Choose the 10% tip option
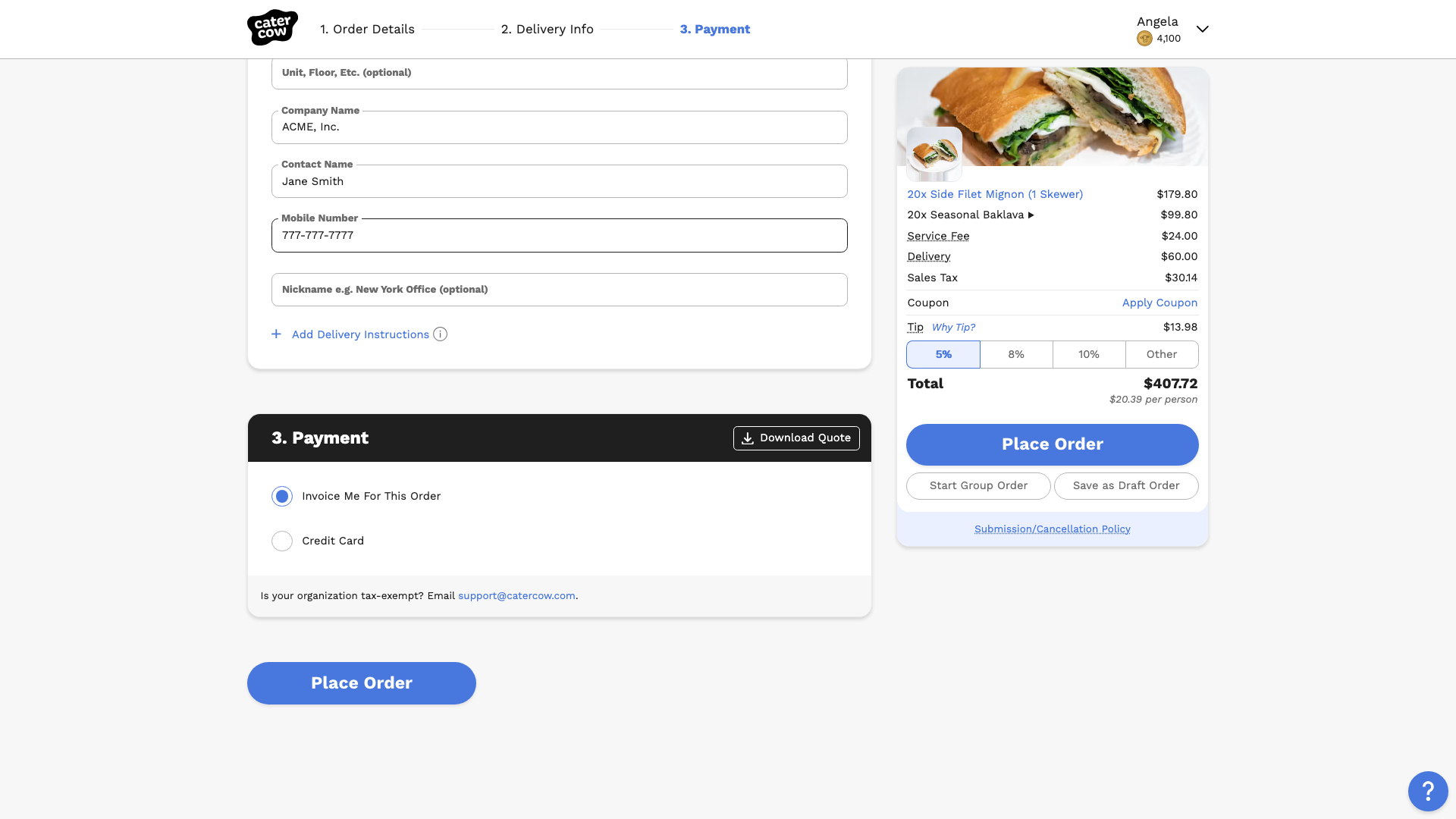The height and width of the screenshot is (819, 1456). pyautogui.click(x=1089, y=354)
